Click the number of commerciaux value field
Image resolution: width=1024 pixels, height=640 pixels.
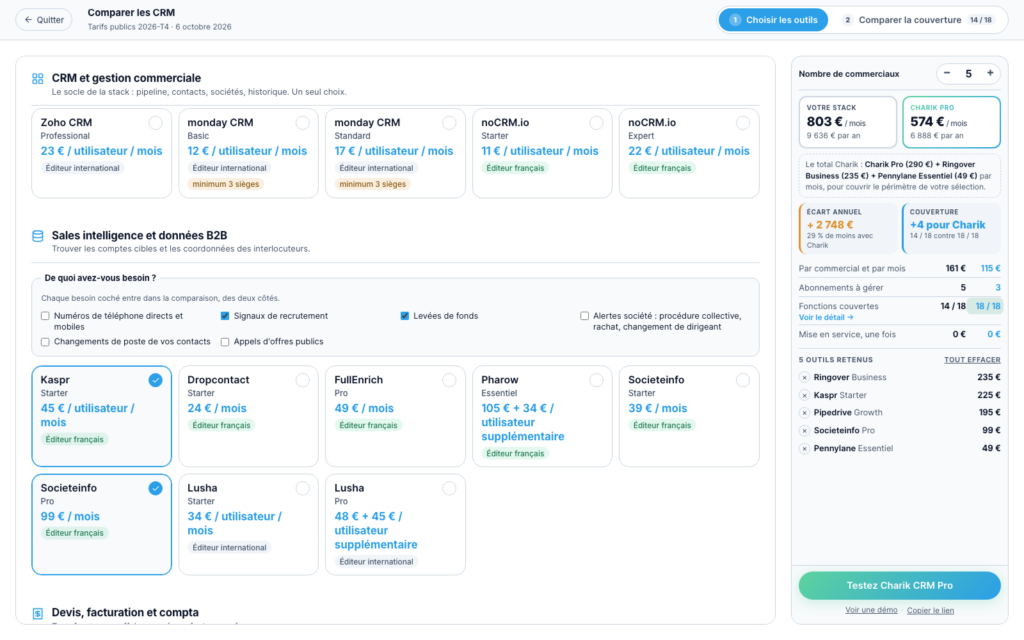coord(968,74)
